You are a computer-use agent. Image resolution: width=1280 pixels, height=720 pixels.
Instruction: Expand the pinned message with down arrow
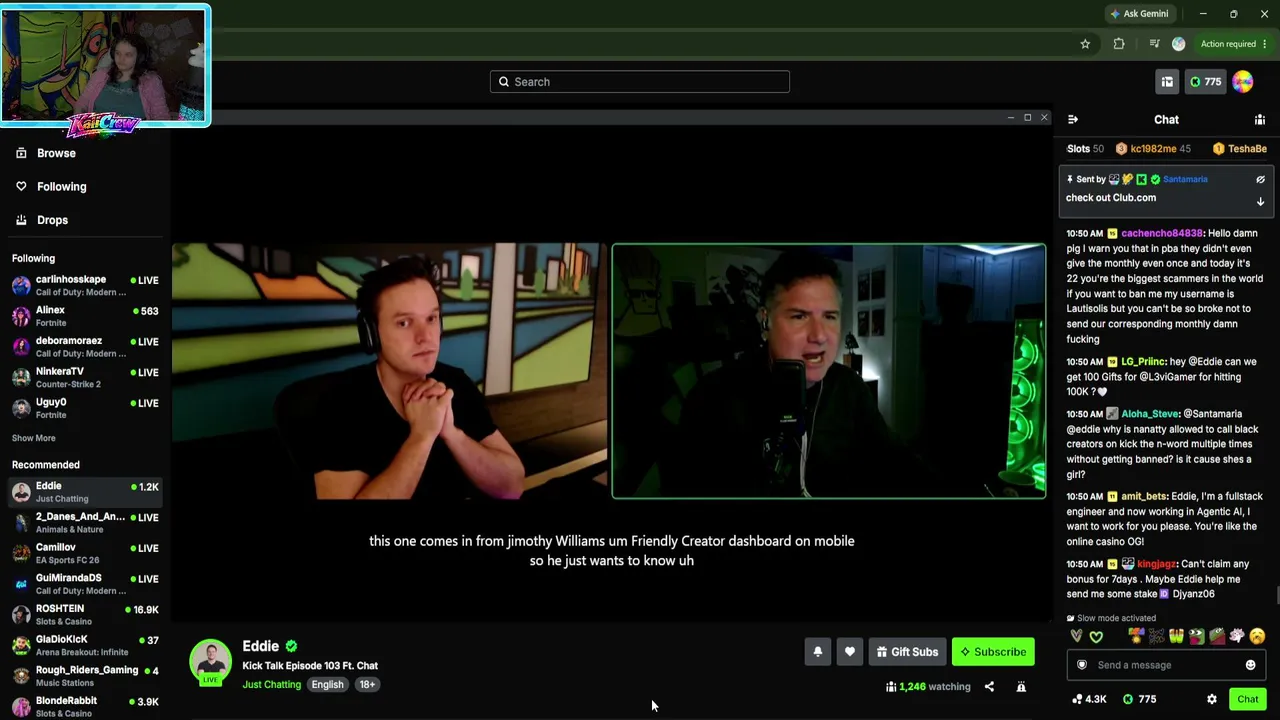[1260, 201]
